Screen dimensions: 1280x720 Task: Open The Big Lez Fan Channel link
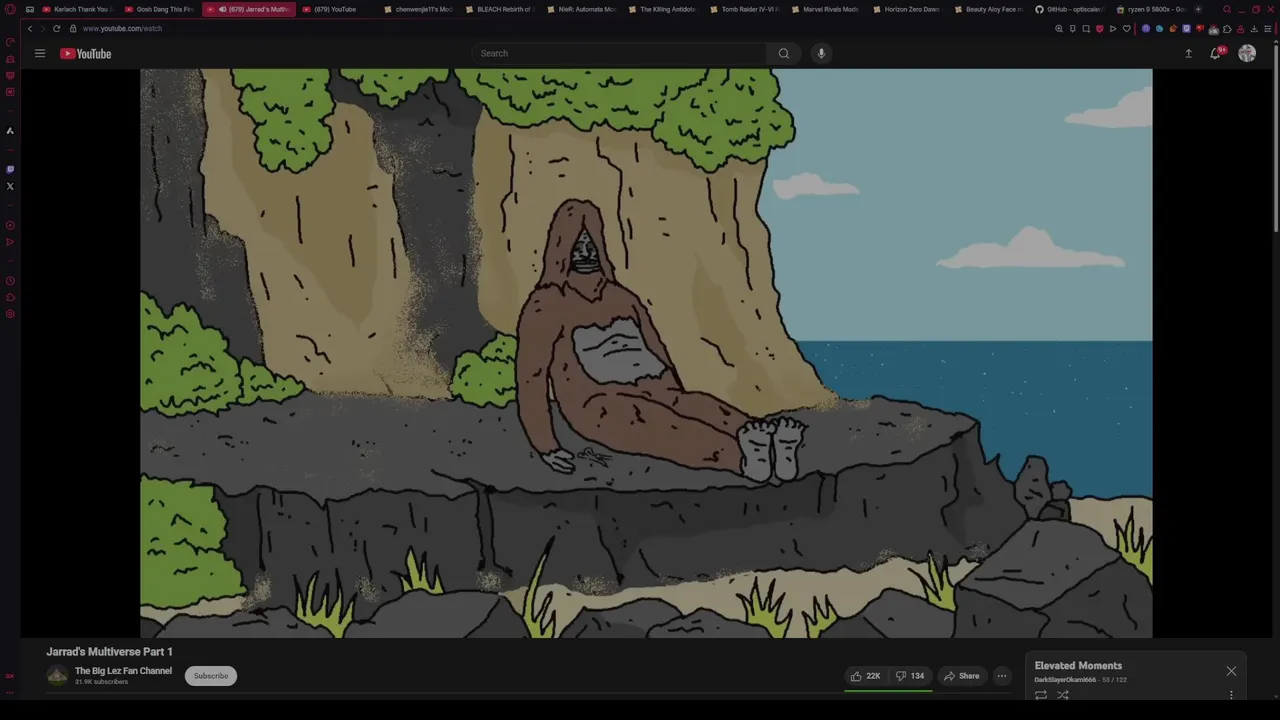pos(123,671)
